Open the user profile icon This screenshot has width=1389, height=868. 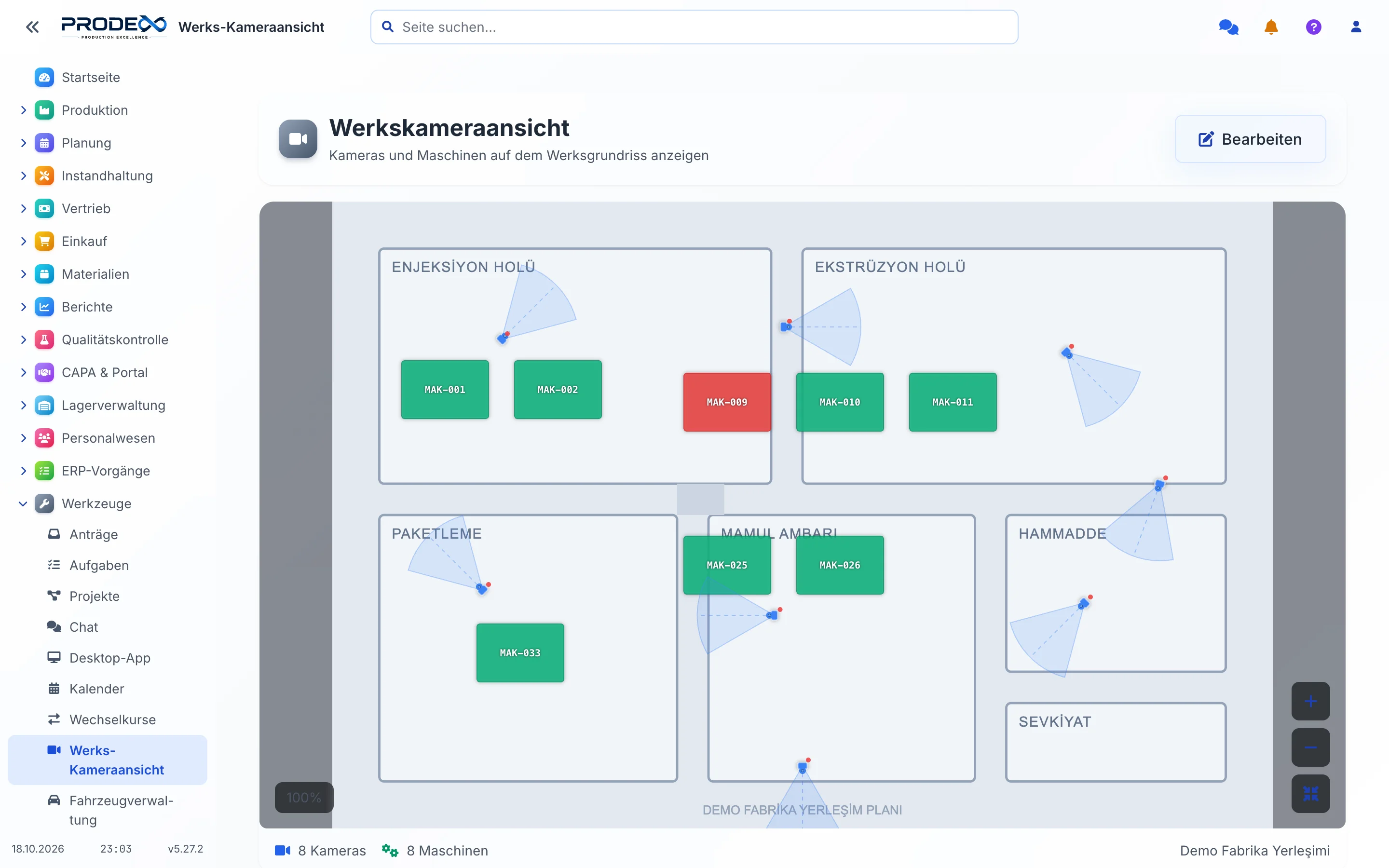[1356, 27]
